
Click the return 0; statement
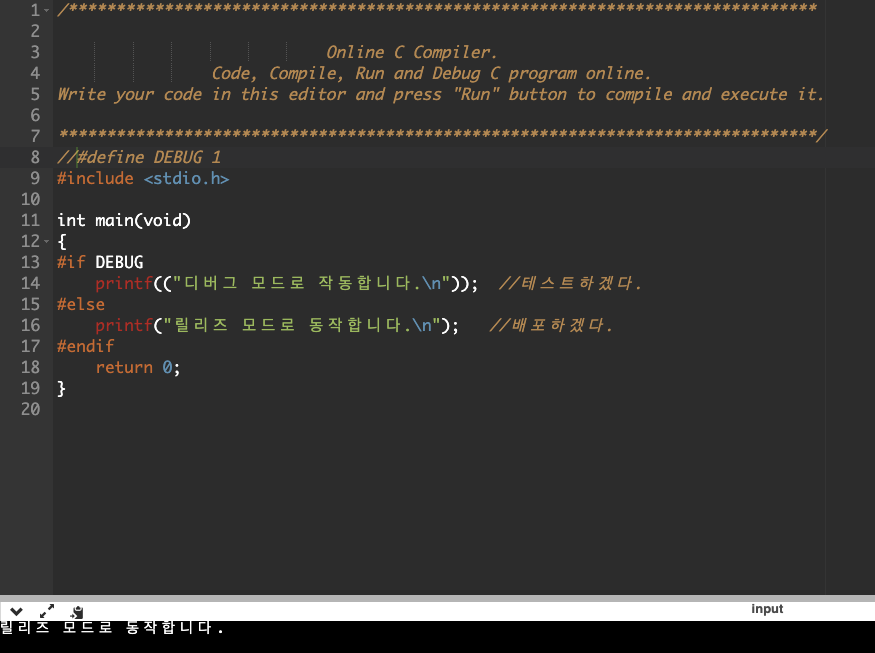138,367
